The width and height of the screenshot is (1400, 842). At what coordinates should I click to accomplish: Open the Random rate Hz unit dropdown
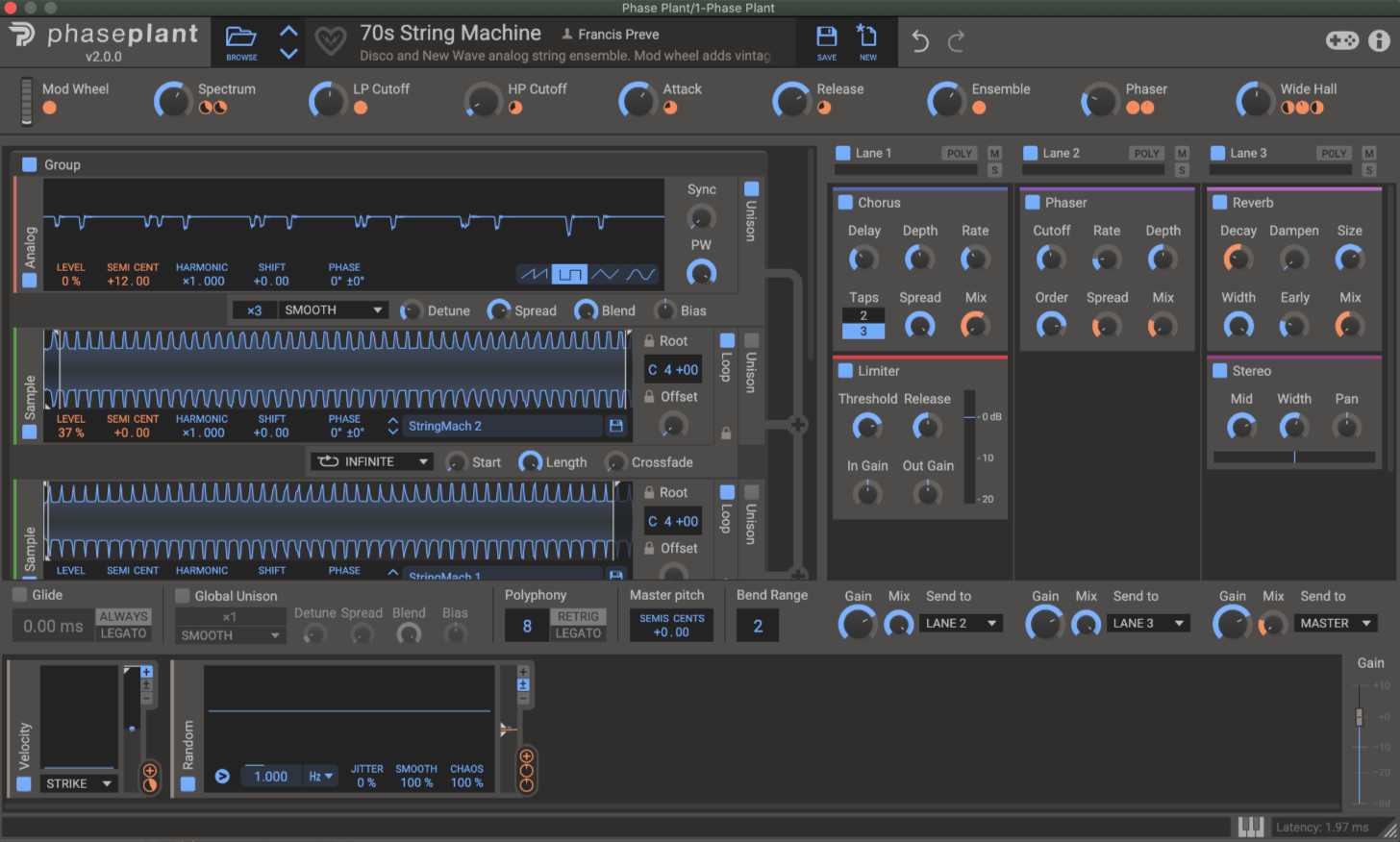pos(321,777)
